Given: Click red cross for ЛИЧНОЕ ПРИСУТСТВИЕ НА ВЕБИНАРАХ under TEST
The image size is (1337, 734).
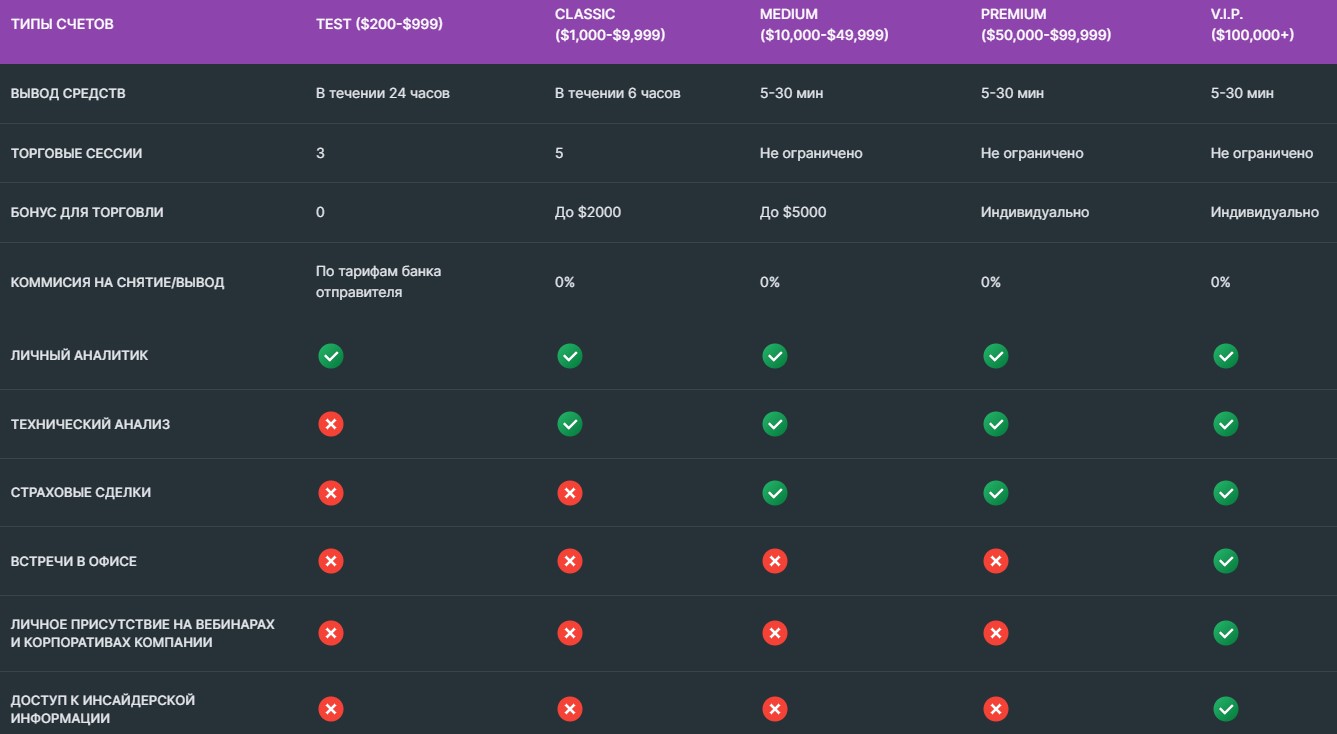Looking at the screenshot, I should click(331, 632).
